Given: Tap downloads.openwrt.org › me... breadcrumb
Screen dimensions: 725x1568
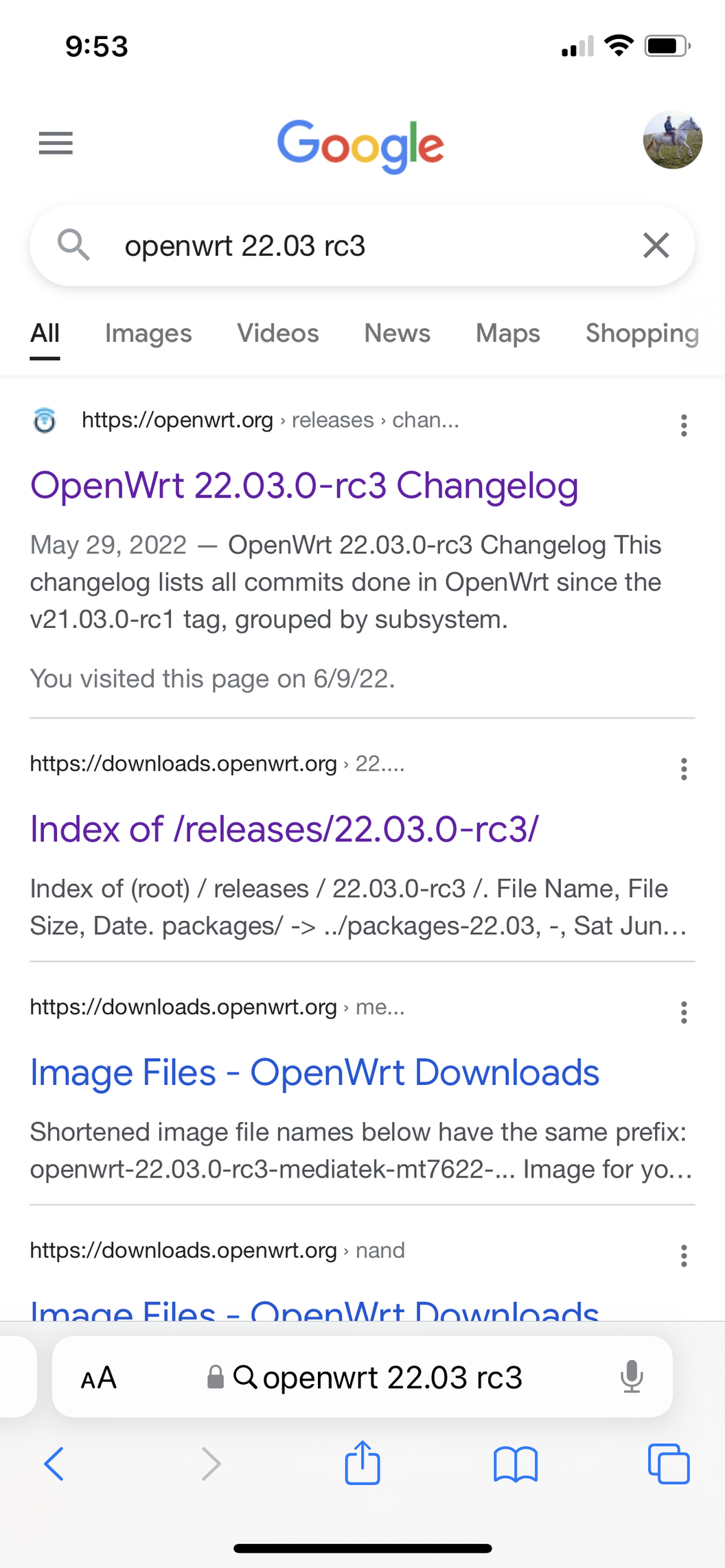Looking at the screenshot, I should [217, 1007].
